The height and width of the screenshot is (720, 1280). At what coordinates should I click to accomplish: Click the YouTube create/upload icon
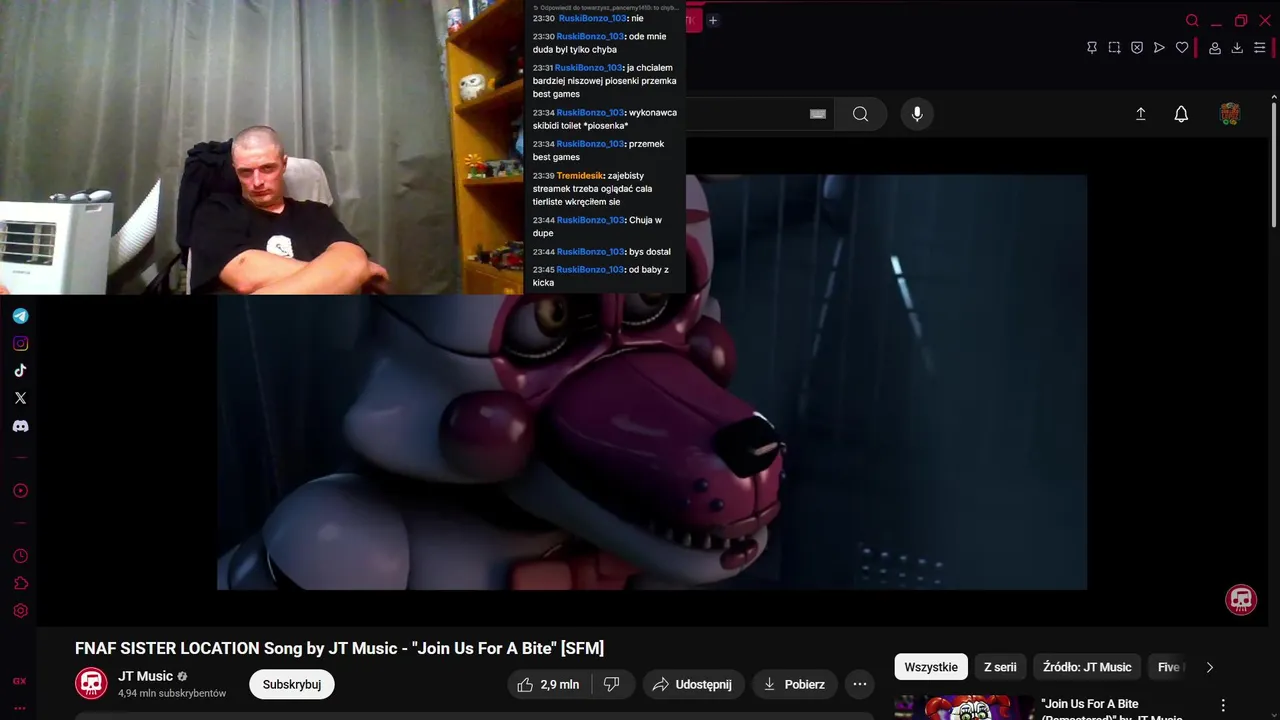pos(1140,114)
